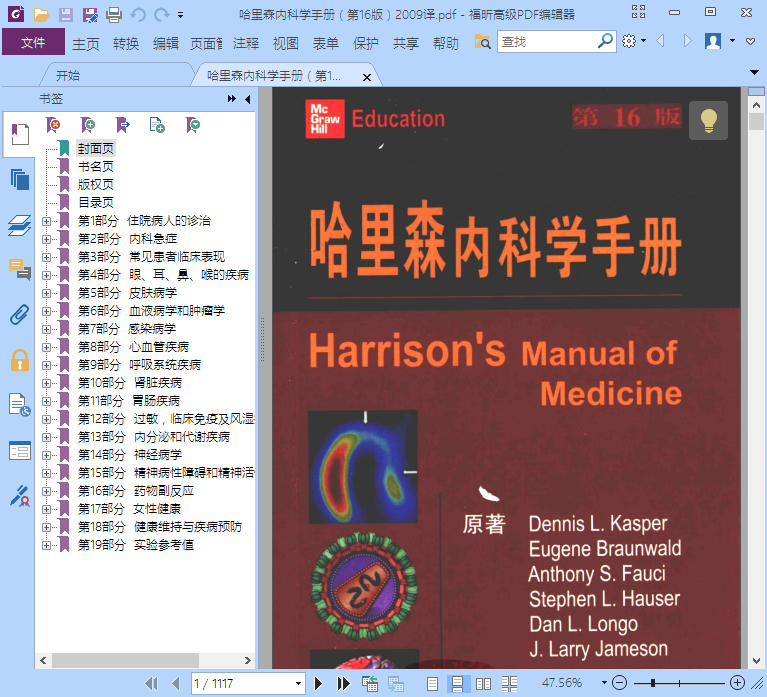767x697 pixels.
Task: Click the lightbulb tips icon
Action: [708, 121]
